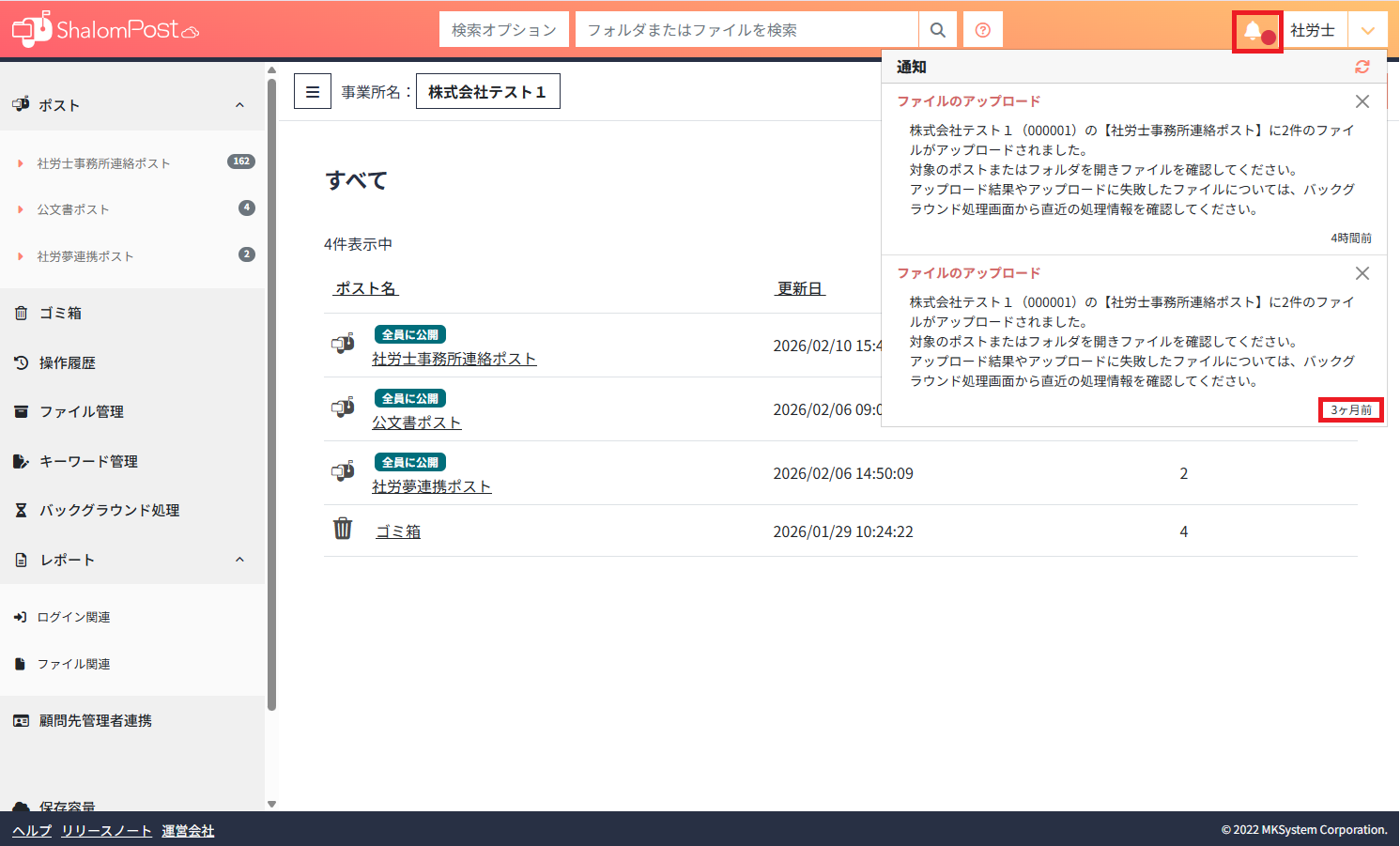
Task: Collapse the ポスト sidebar section
Action: pyautogui.click(x=239, y=105)
